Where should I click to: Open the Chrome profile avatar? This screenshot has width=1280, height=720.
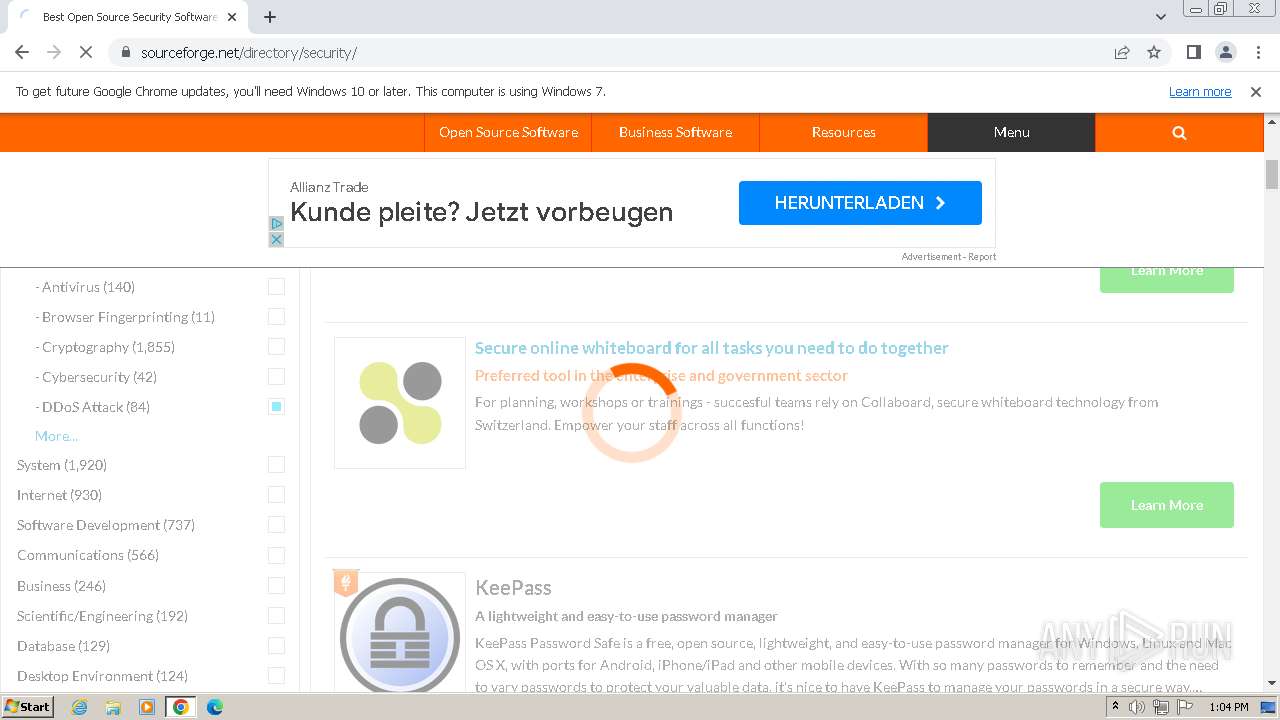[1226, 52]
